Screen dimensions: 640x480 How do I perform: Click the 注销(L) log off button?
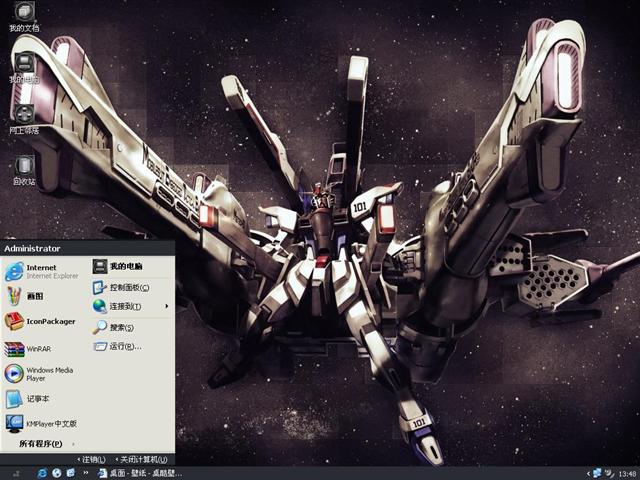coord(91,460)
